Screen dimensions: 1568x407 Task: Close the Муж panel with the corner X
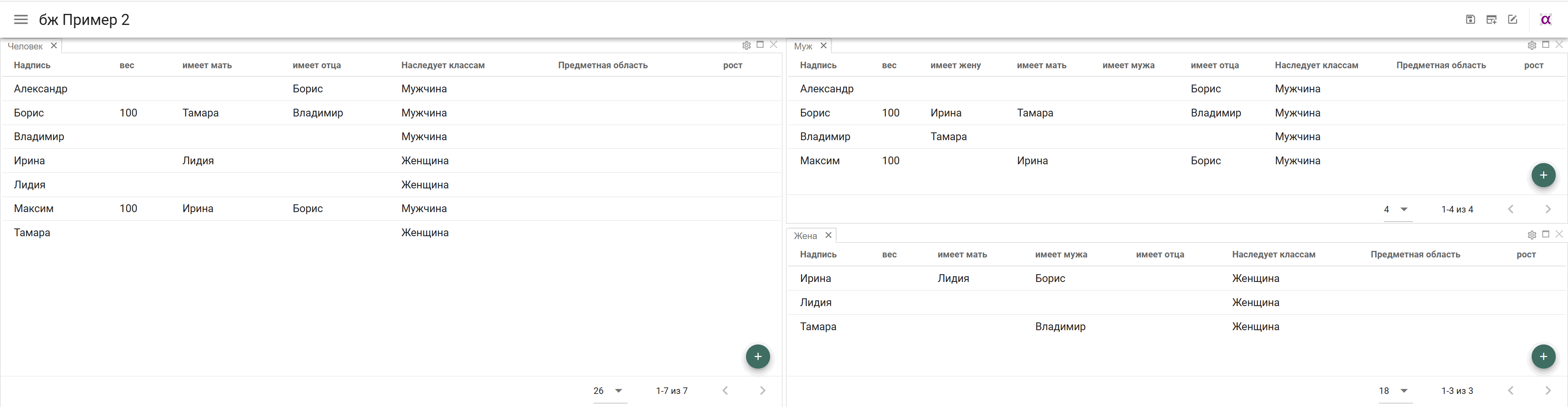click(1559, 45)
